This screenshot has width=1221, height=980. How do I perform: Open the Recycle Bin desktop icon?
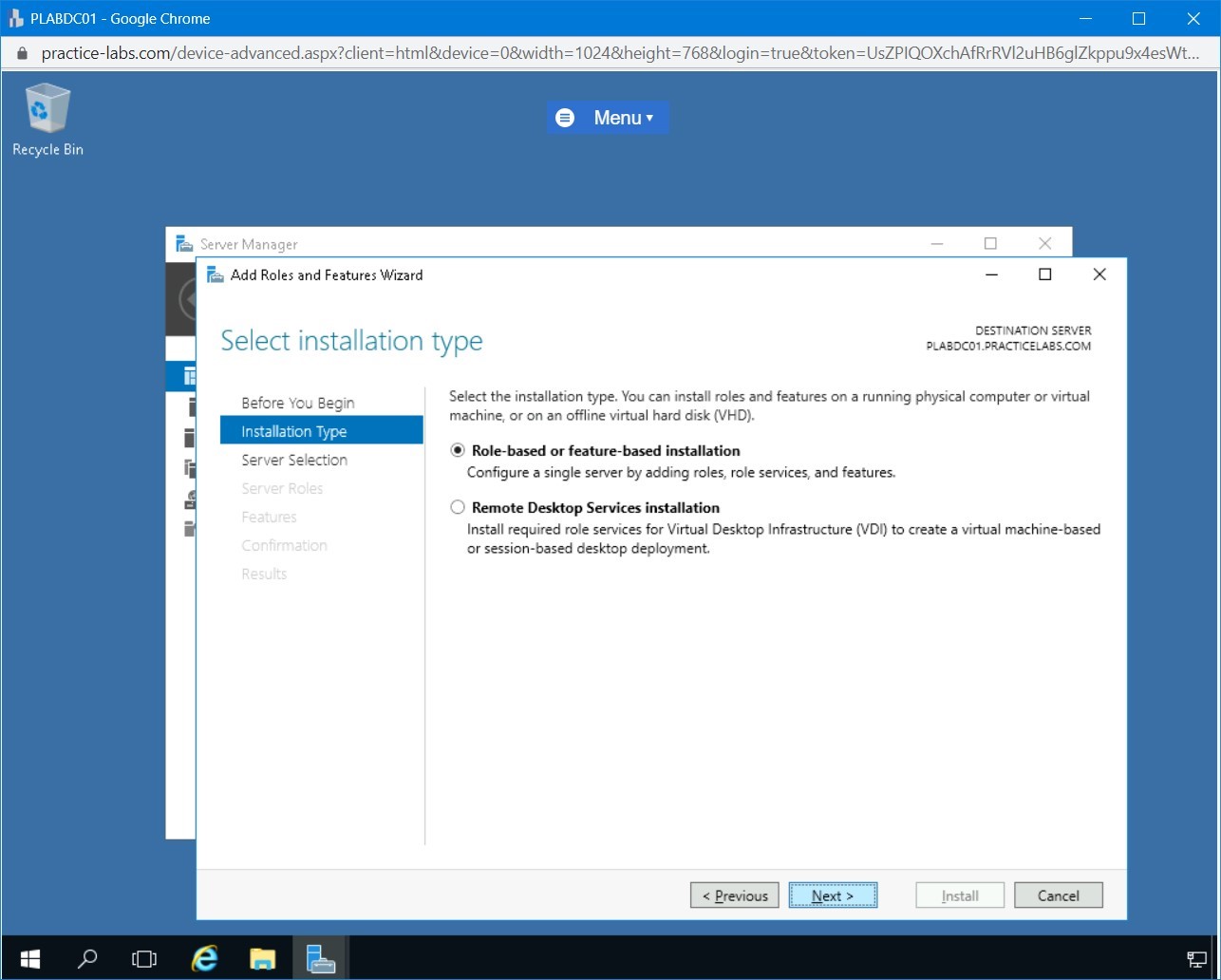click(47, 120)
